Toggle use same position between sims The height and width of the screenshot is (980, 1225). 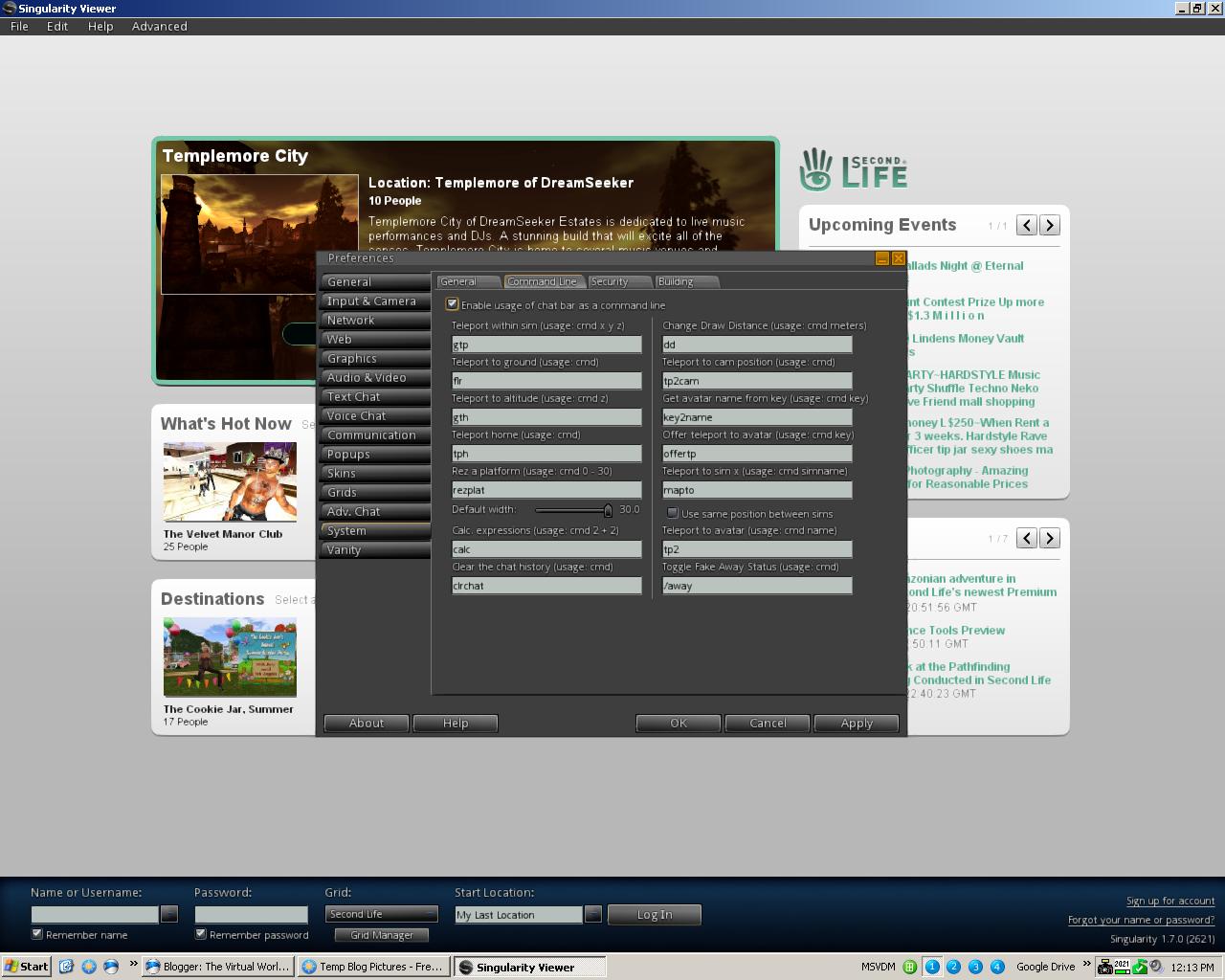pyautogui.click(x=672, y=514)
